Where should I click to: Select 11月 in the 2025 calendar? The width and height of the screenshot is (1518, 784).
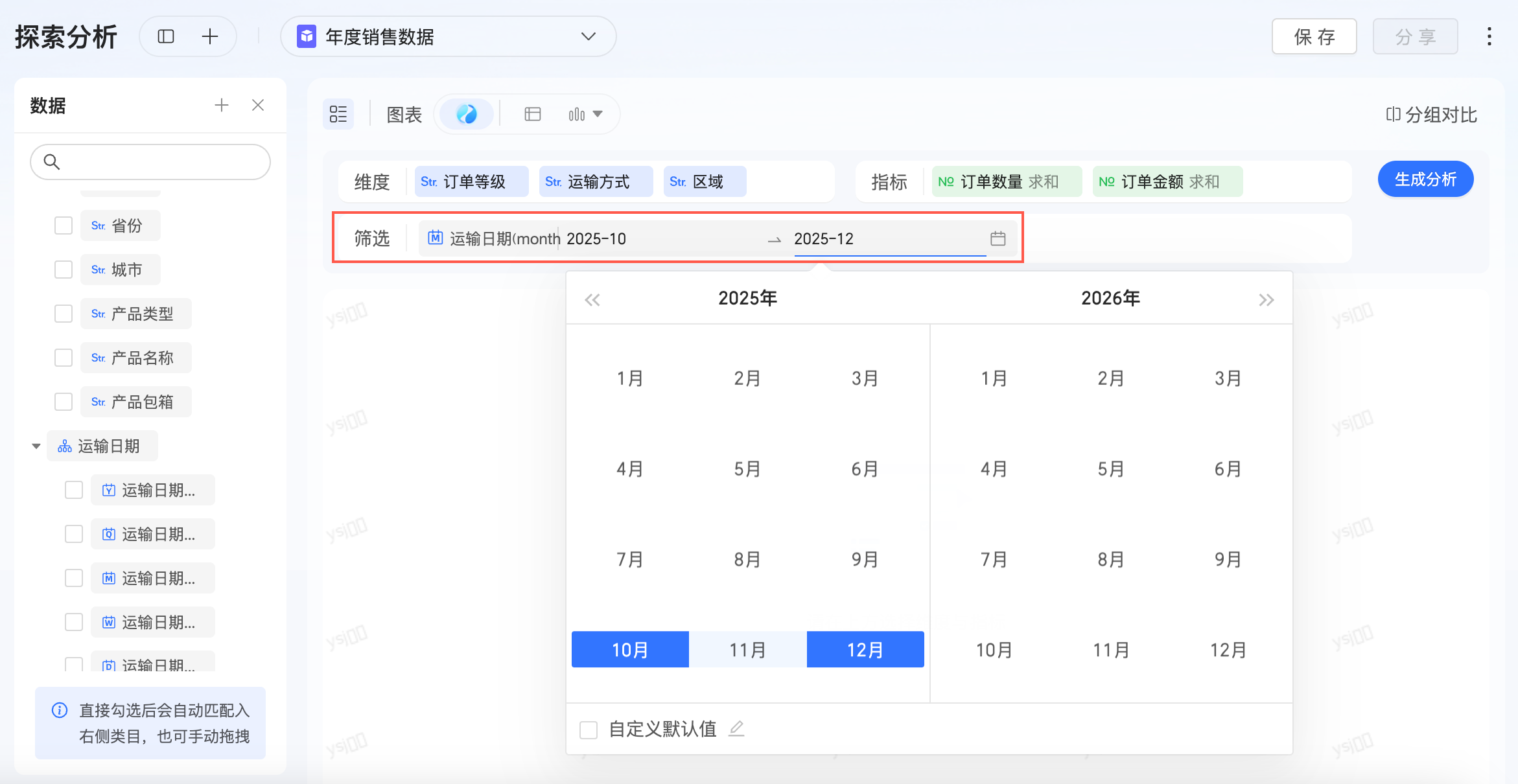[747, 649]
